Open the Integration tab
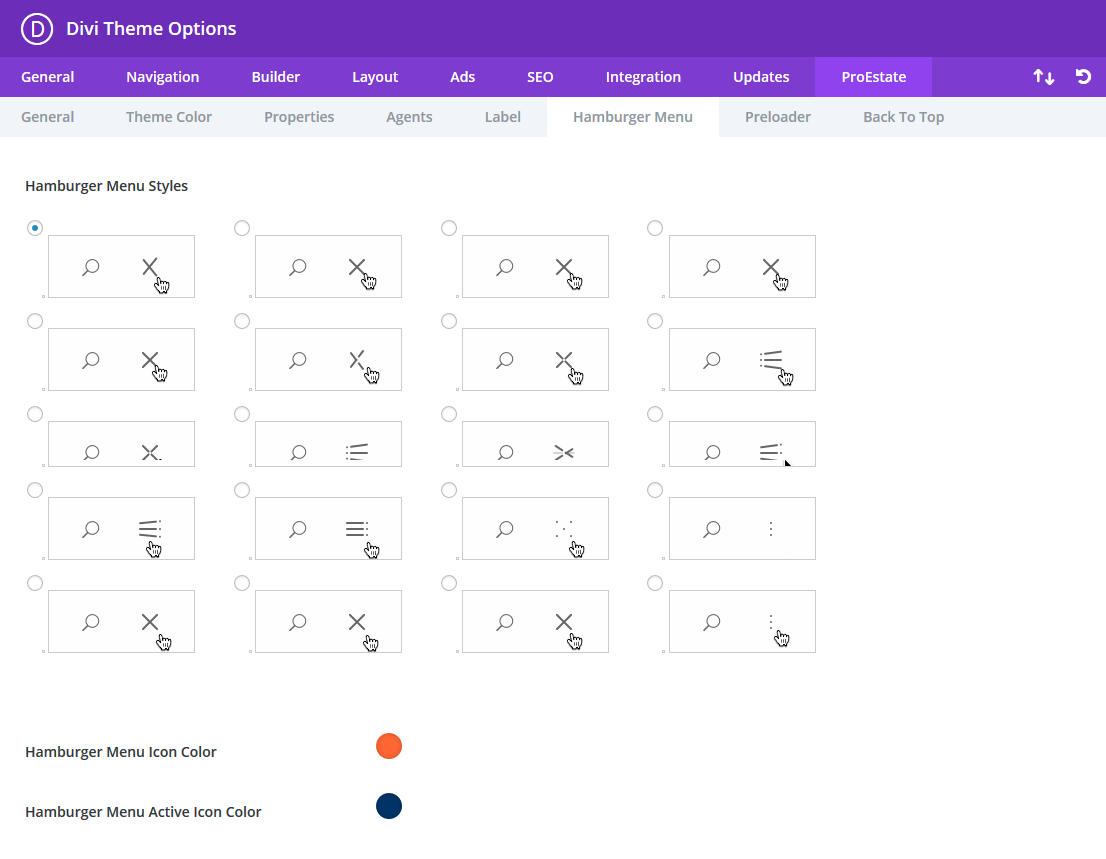The width and height of the screenshot is (1106, 859). 643,77
